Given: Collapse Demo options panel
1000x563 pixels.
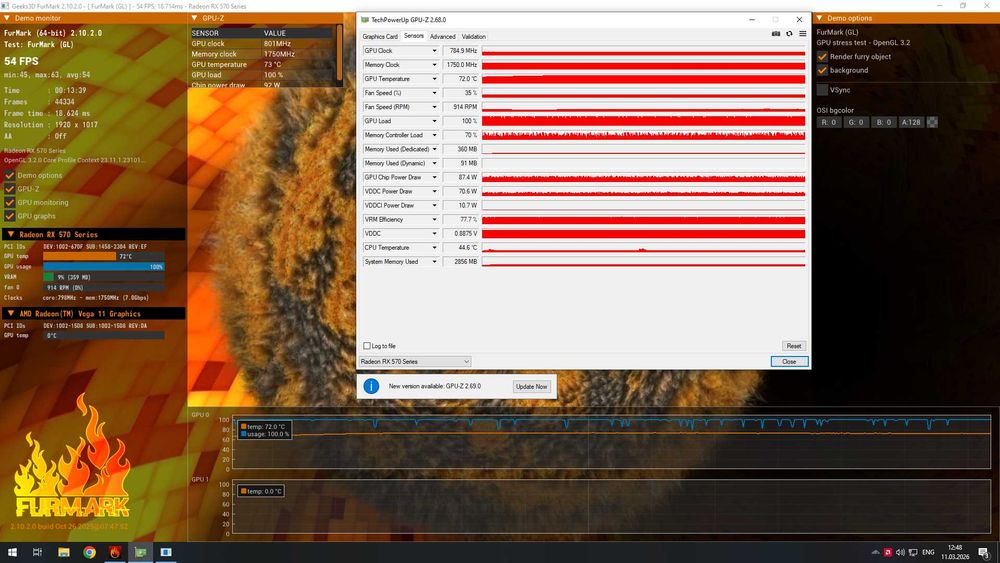Looking at the screenshot, I should coord(820,18).
